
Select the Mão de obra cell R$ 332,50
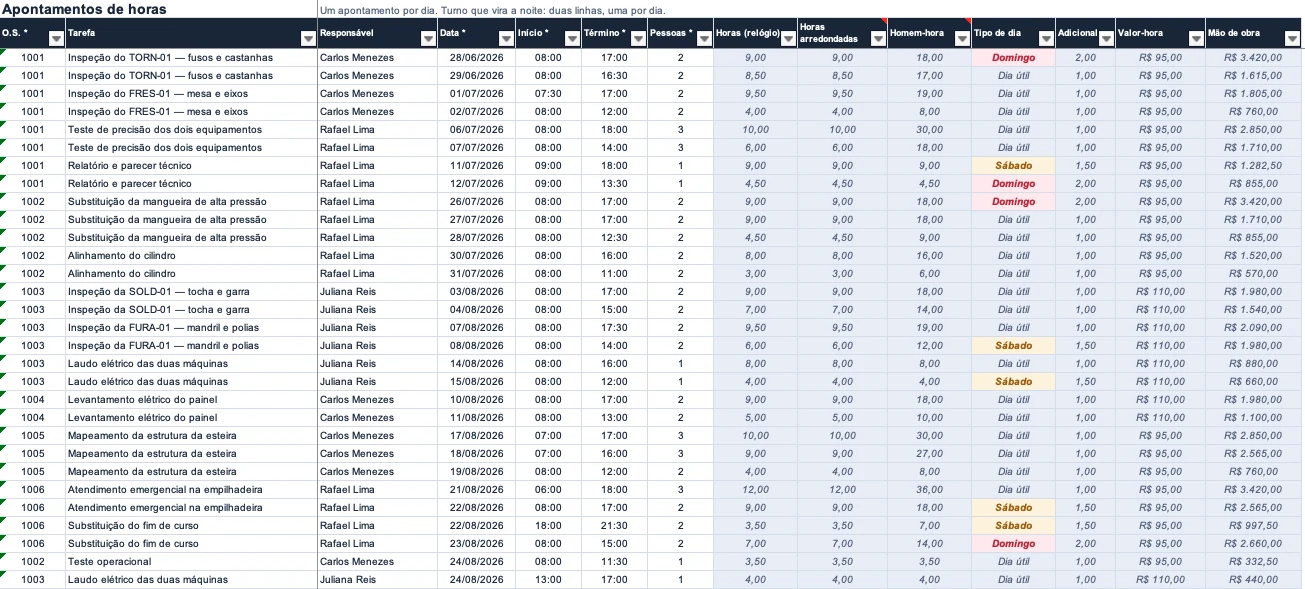[x=1255, y=562]
